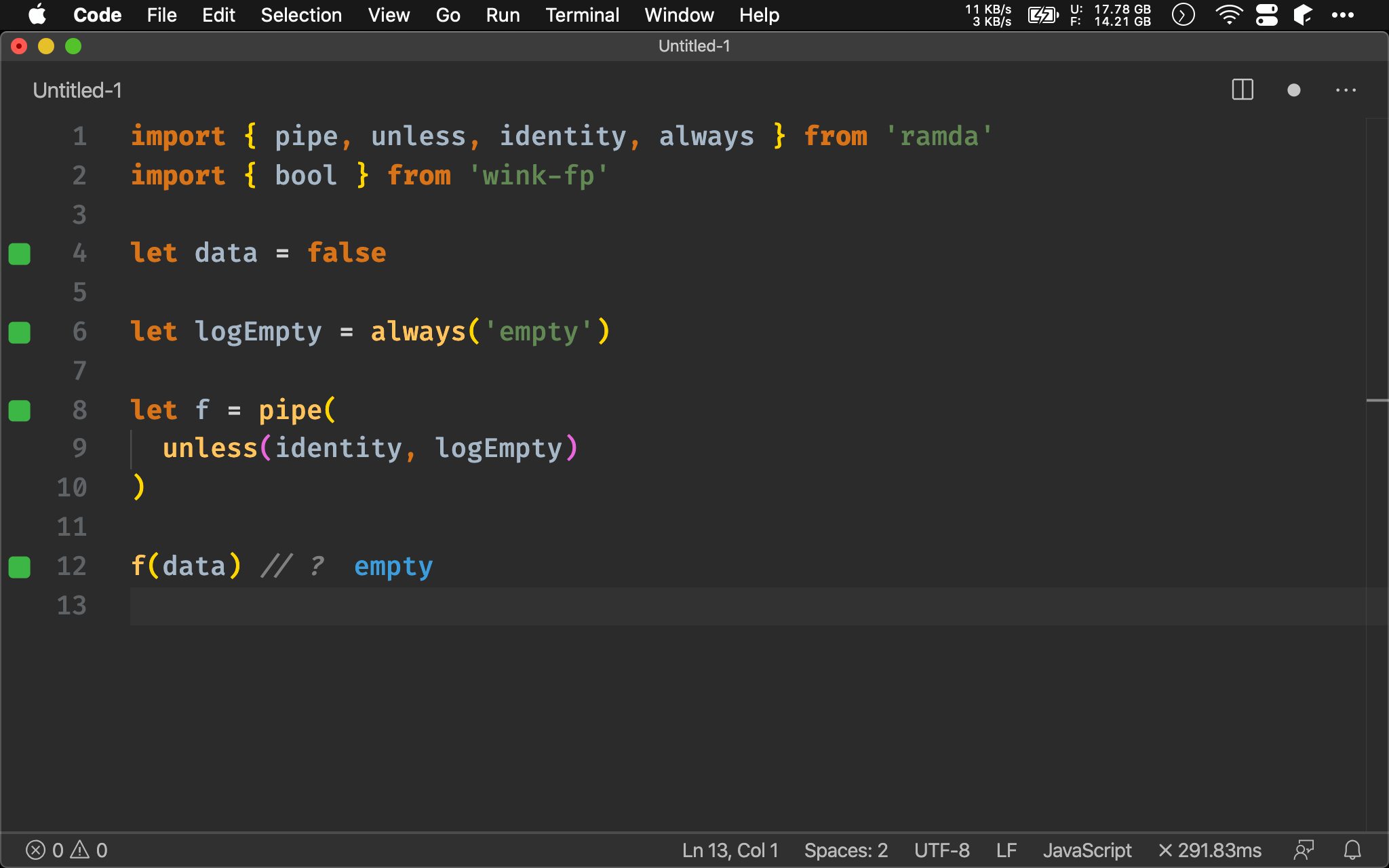Open the Go menu
This screenshot has height=868, width=1389.
(x=448, y=15)
